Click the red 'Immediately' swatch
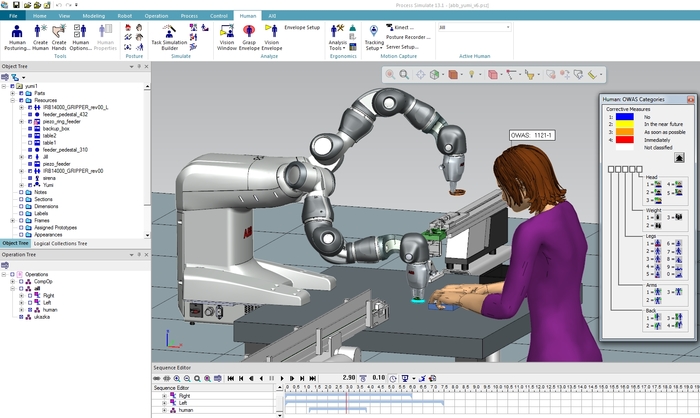This screenshot has width=700, height=418. coord(625,140)
